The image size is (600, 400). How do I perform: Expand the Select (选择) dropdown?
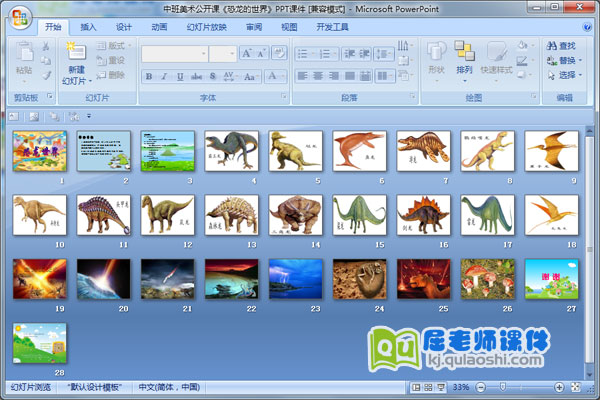(566, 75)
